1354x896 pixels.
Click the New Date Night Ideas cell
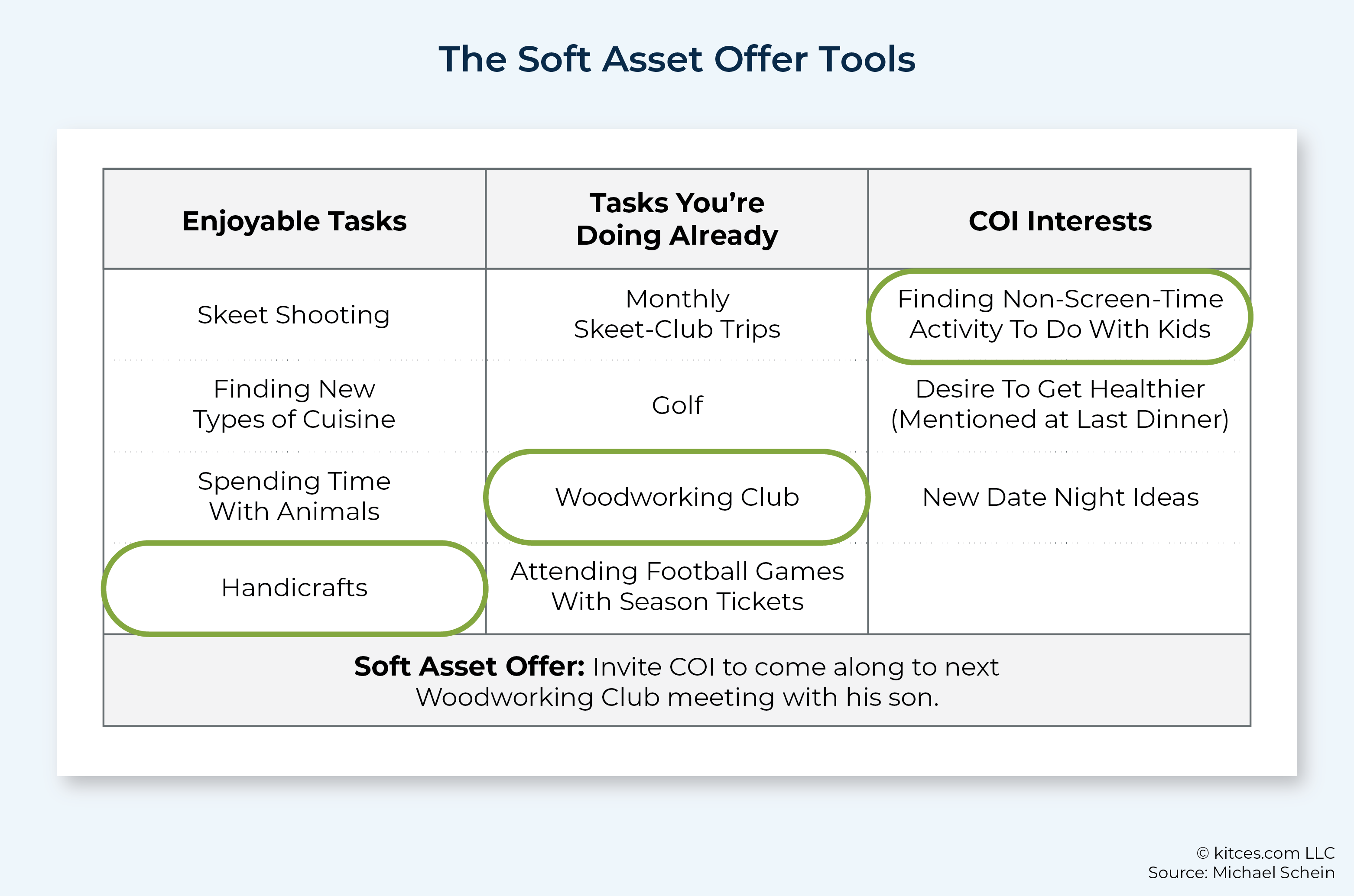click(x=1060, y=497)
